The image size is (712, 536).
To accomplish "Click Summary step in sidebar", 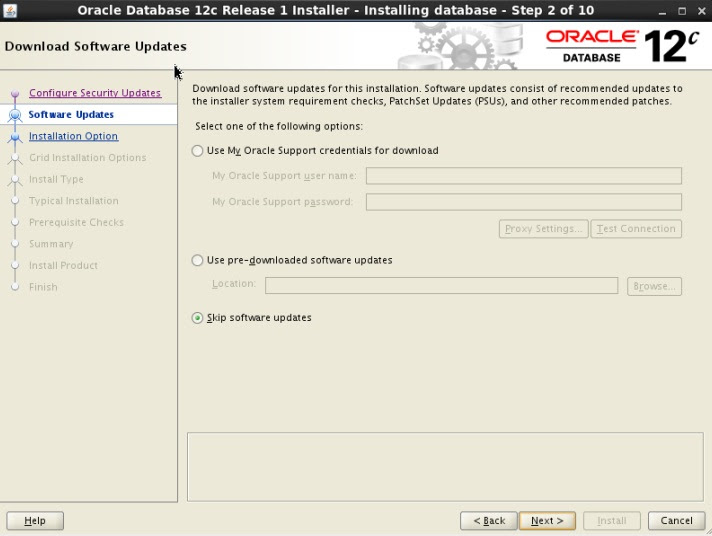I will click(x=51, y=244).
